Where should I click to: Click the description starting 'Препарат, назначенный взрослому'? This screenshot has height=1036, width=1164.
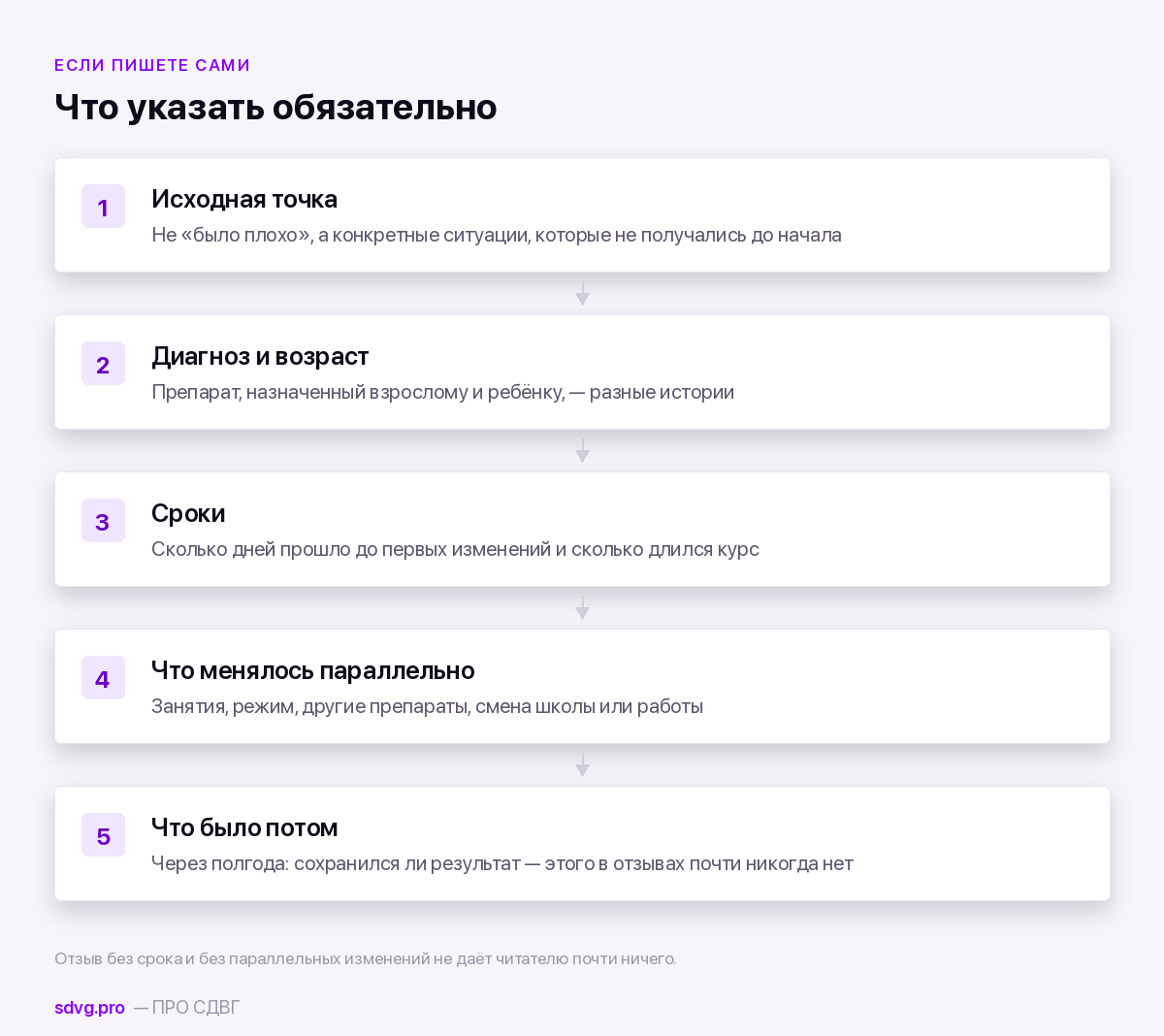click(x=442, y=392)
